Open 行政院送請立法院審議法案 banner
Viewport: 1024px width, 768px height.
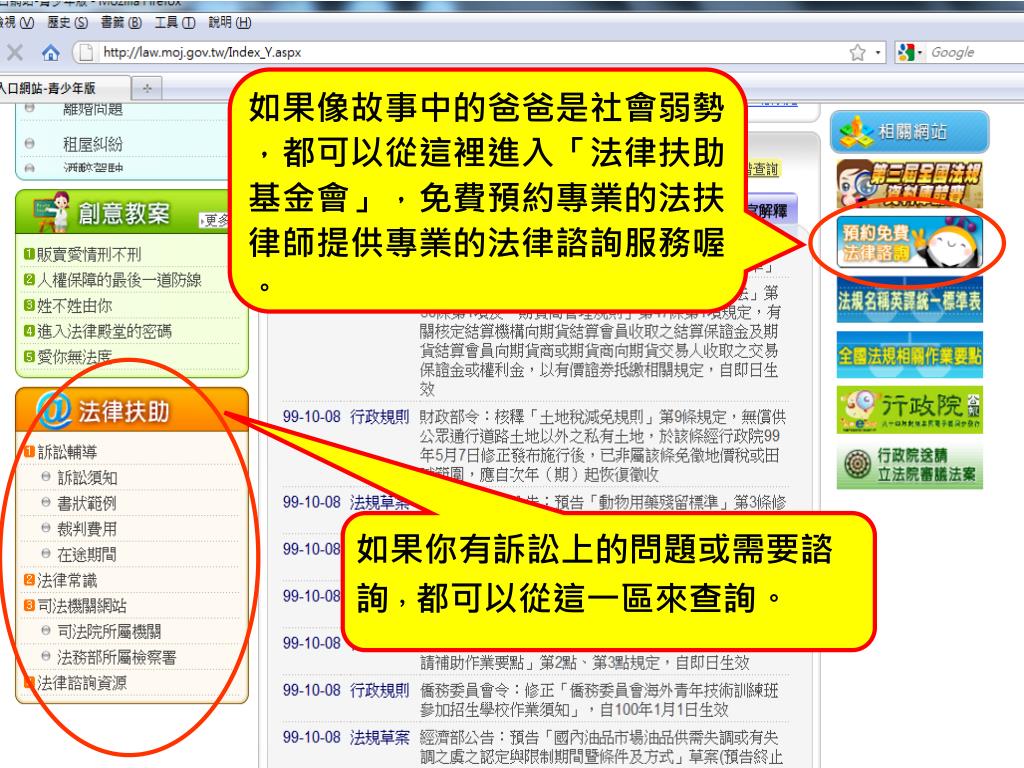pyautogui.click(x=910, y=464)
